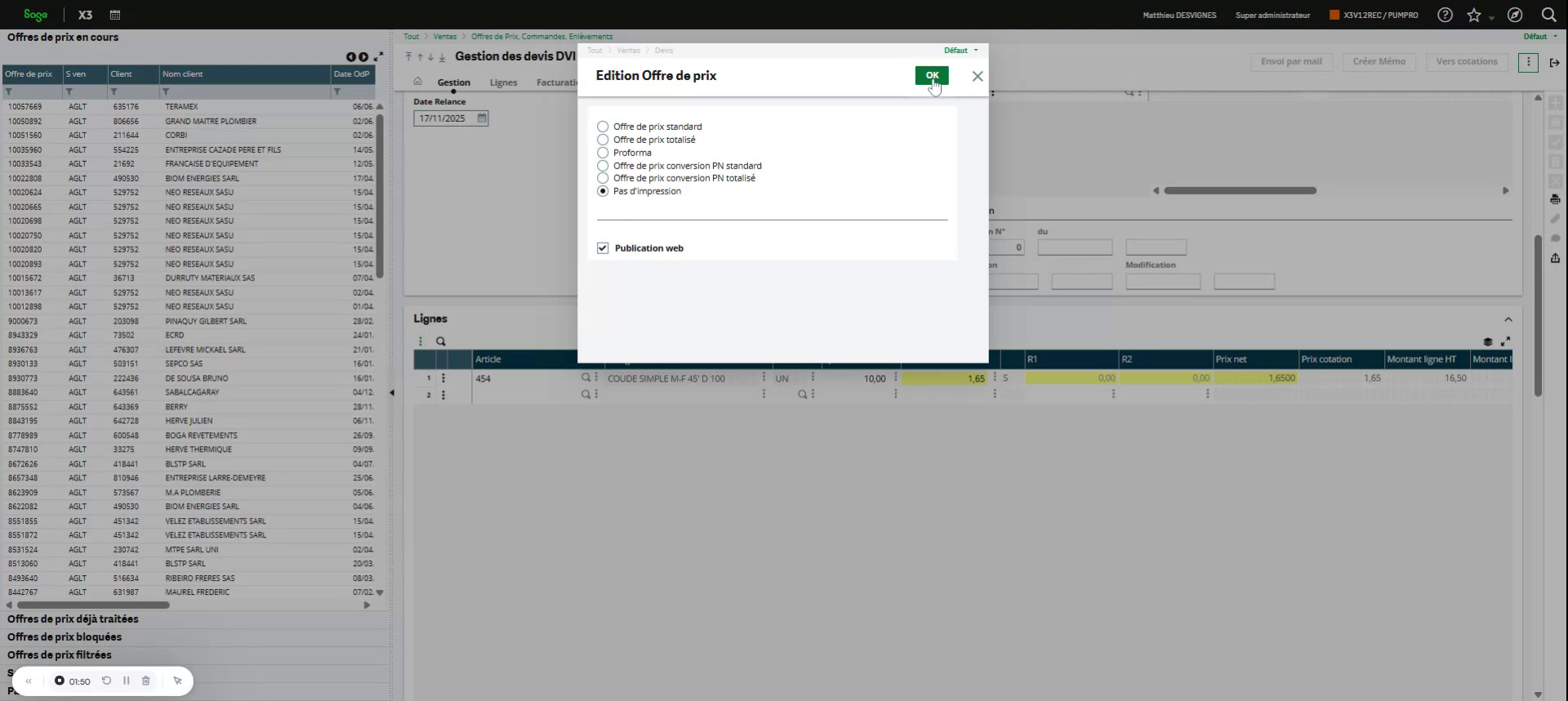Open the compass navigation icon
This screenshot has width=1568, height=701.
[1515, 15]
